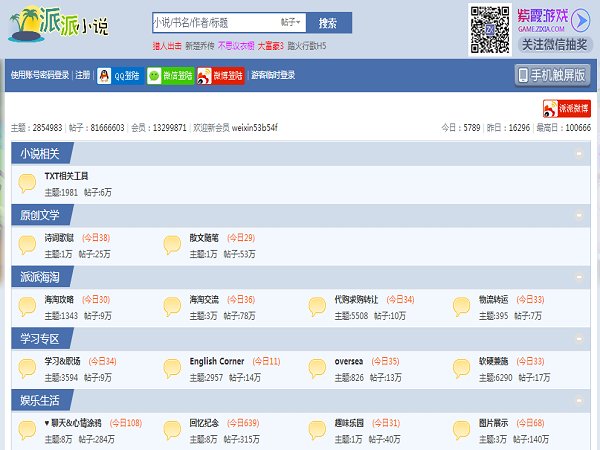Collapse the 小说相关 section
Image resolution: width=600 pixels, height=450 pixels.
point(579,154)
